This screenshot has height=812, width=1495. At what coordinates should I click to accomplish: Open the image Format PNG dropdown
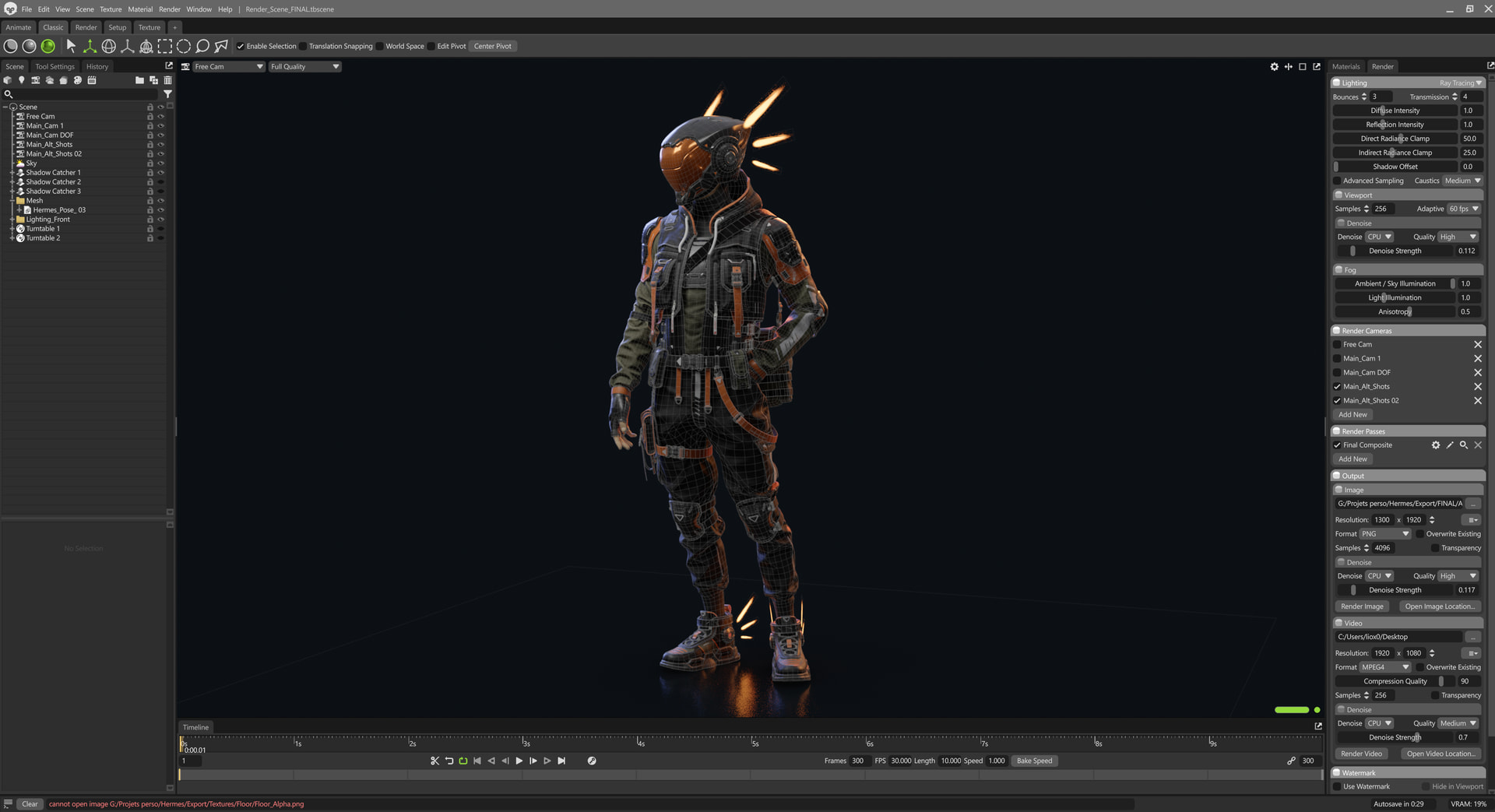coord(1384,534)
